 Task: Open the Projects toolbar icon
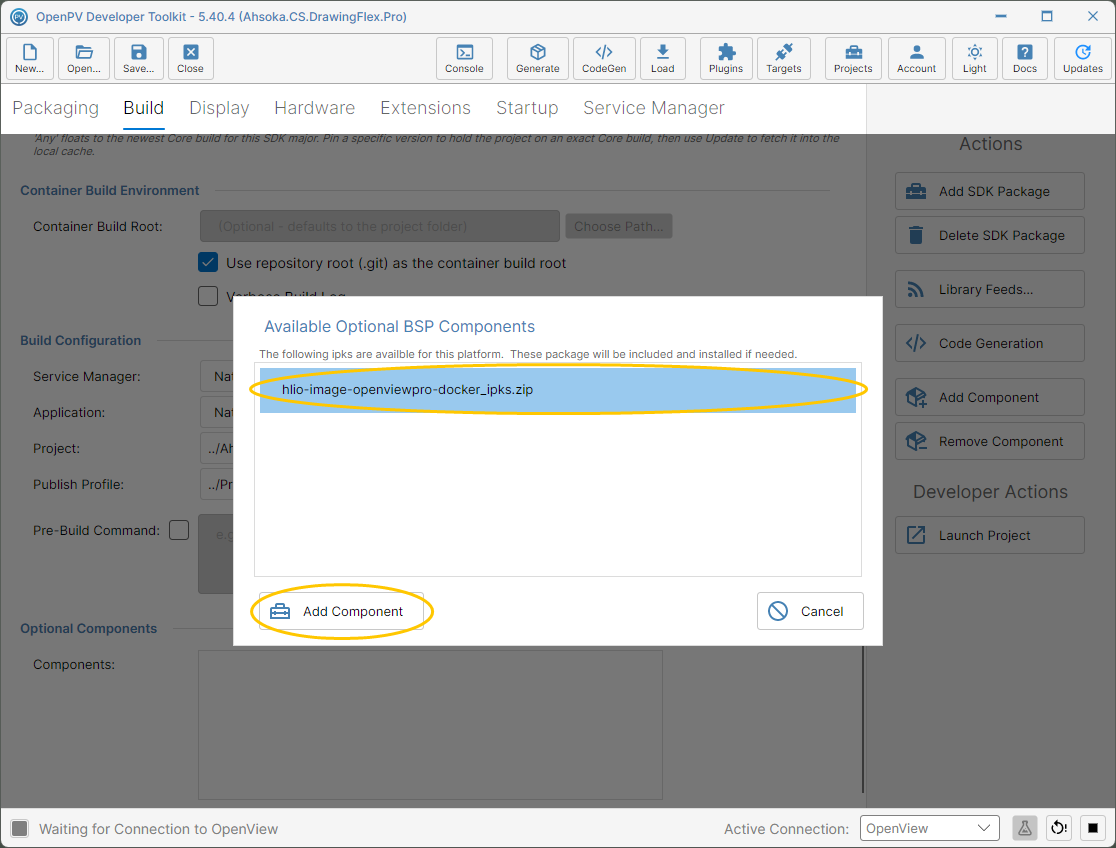pyautogui.click(x=853, y=58)
